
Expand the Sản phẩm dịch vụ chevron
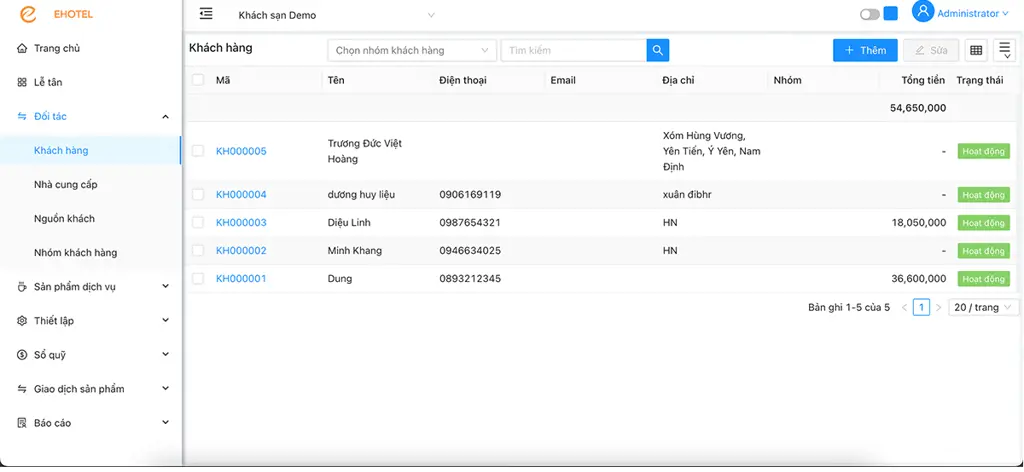click(x=165, y=287)
